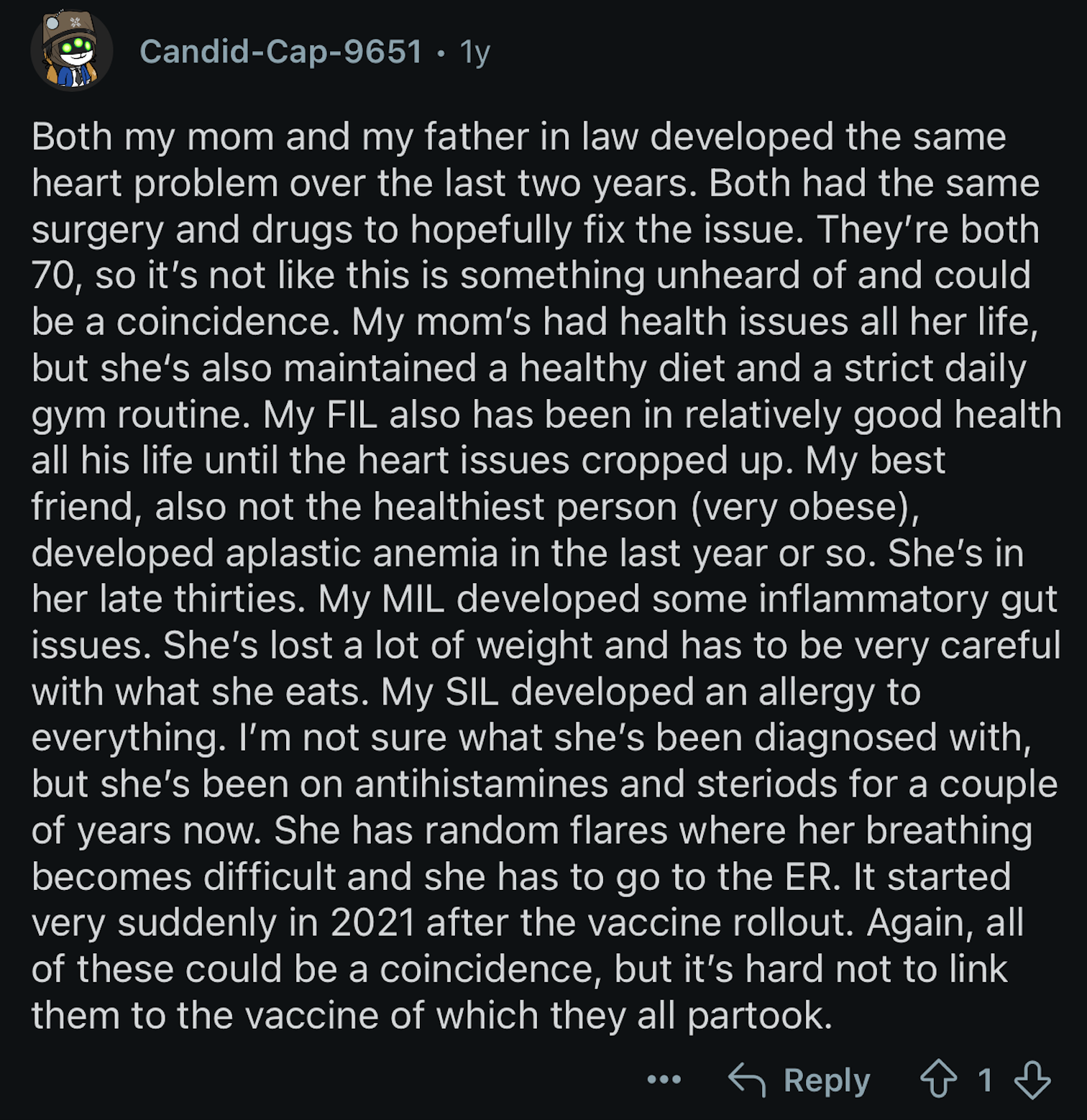The width and height of the screenshot is (1087, 1120).
Task: Downvote the Candid-Cap-9651 comment
Action: coord(1032,1080)
